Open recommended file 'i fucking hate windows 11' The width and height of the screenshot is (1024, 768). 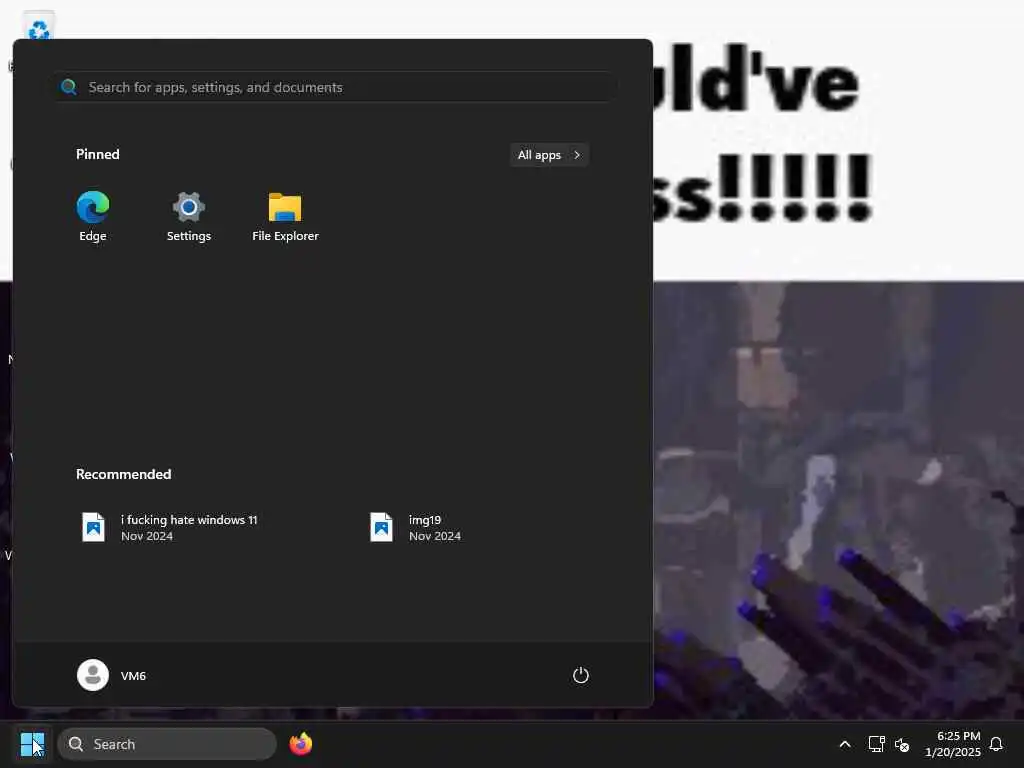click(x=170, y=528)
